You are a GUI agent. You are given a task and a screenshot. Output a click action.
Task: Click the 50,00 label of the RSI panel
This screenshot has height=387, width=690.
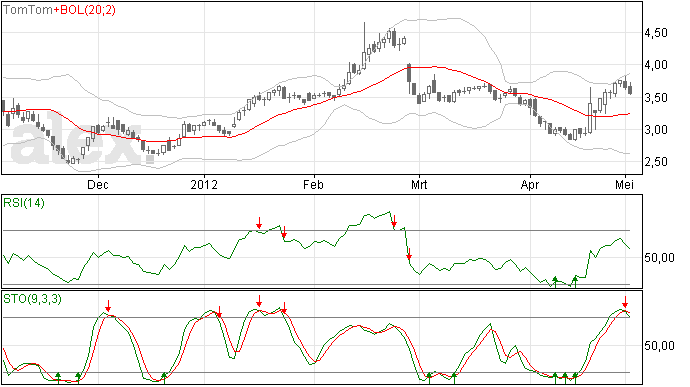point(659,258)
